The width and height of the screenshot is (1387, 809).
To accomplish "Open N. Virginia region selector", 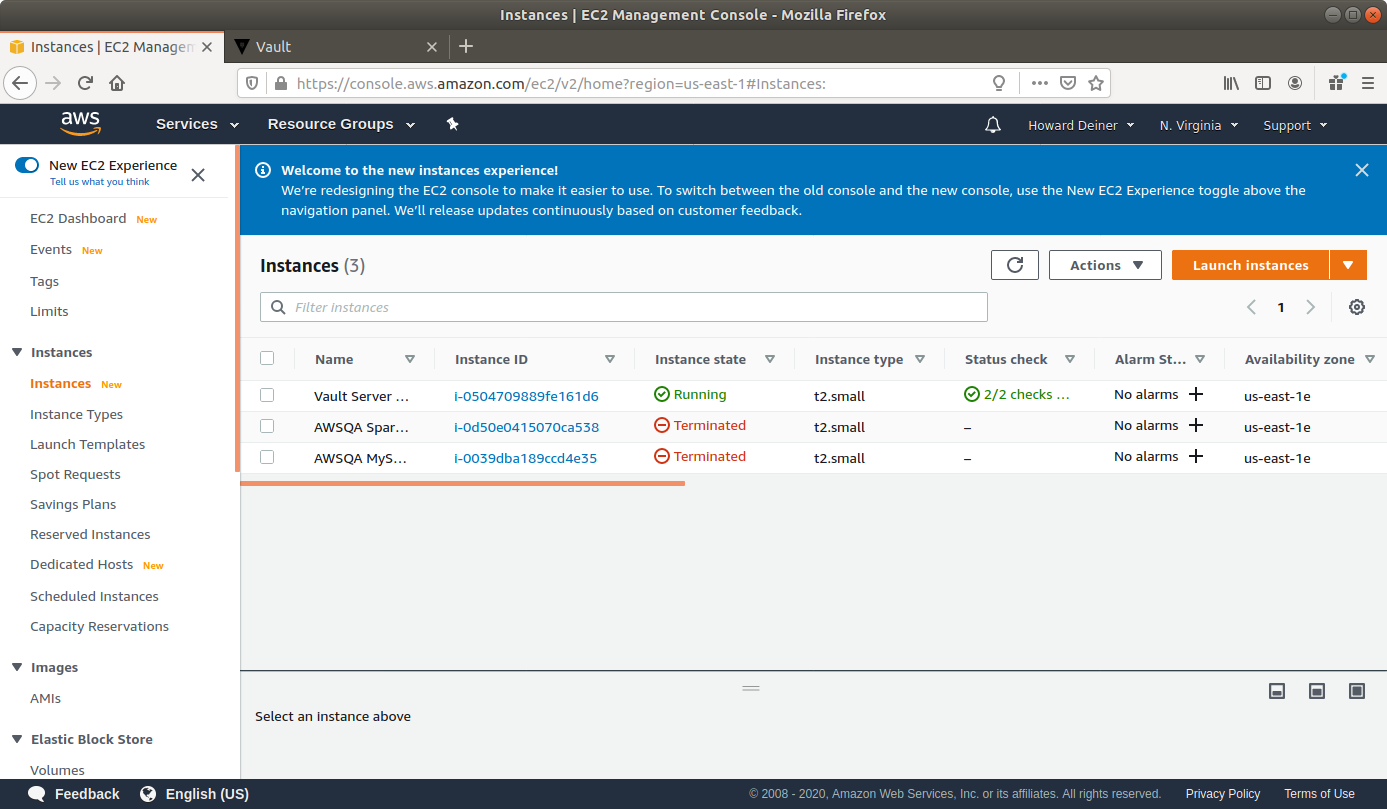I will 1199,125.
